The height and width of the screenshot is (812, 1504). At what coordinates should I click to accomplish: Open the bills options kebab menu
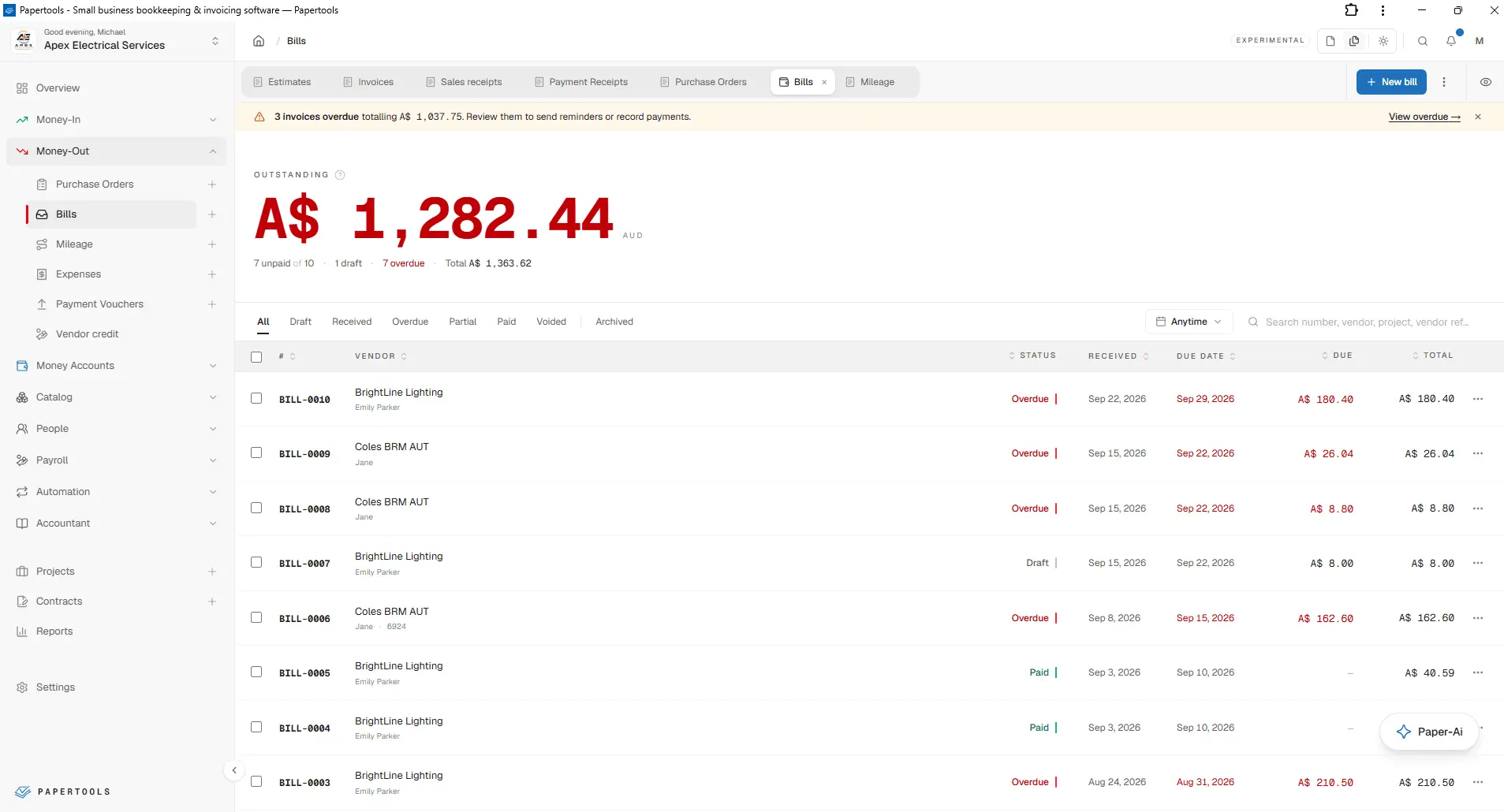click(x=1444, y=82)
